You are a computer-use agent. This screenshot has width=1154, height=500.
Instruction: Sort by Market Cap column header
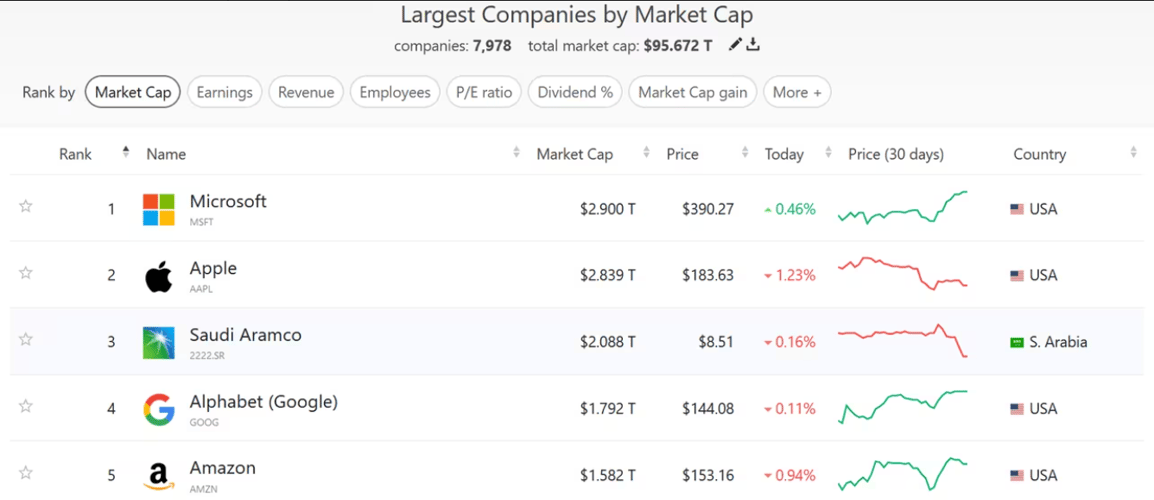point(574,154)
